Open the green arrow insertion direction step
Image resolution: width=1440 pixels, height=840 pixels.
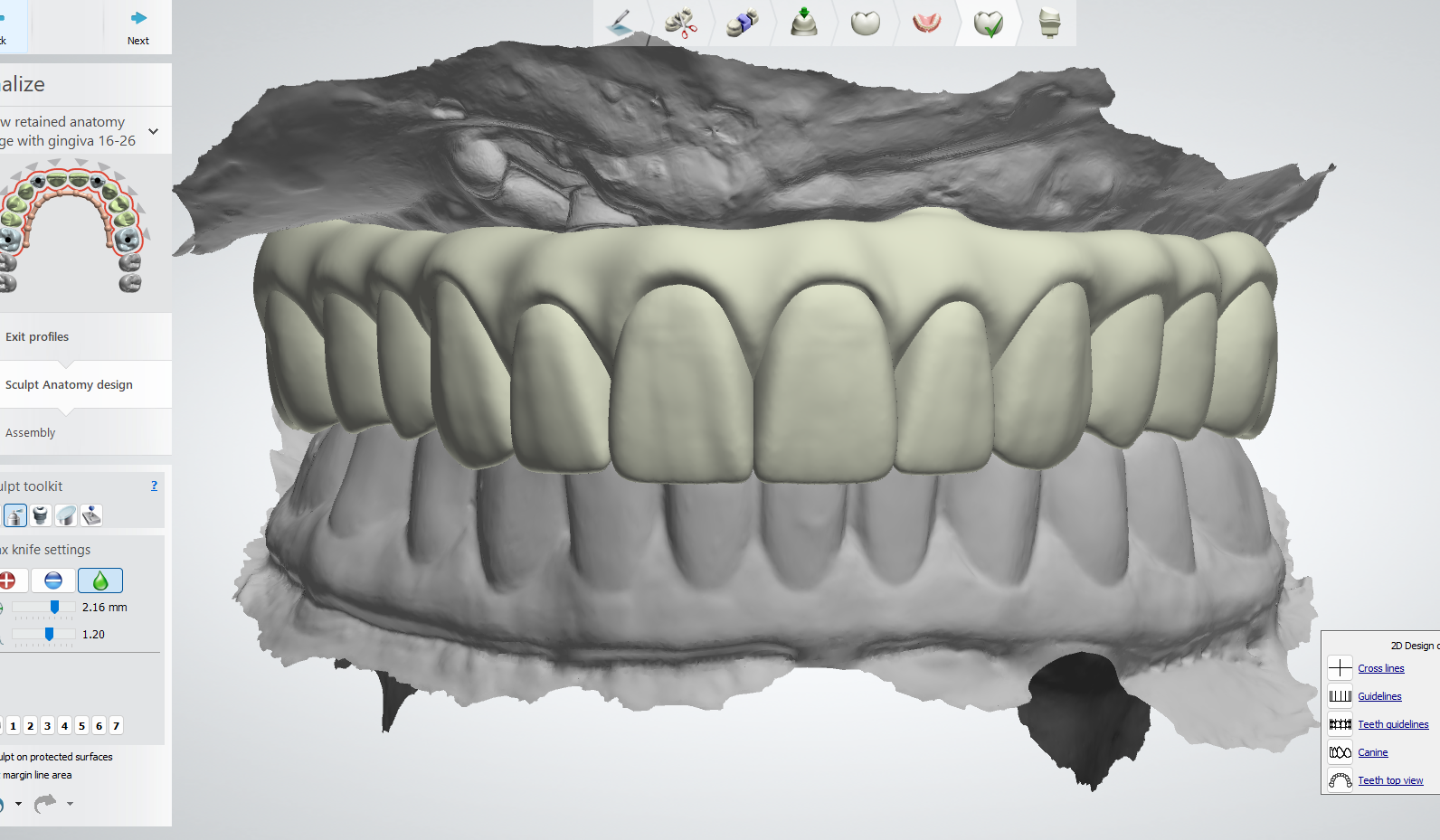[803, 23]
